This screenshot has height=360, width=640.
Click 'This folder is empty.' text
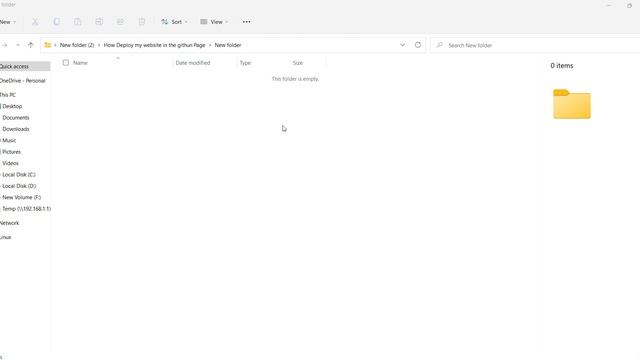[295, 79]
